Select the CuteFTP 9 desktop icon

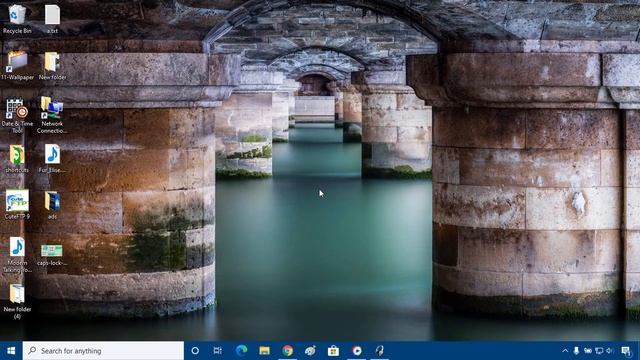pyautogui.click(x=17, y=204)
